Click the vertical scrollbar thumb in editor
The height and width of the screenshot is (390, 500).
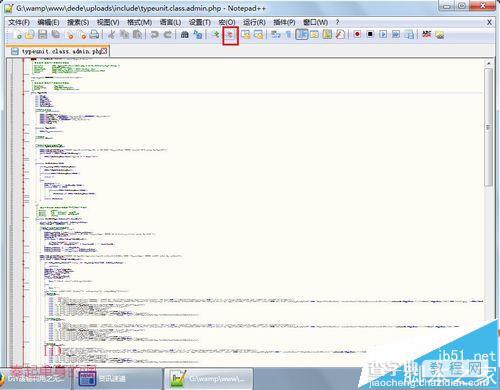(x=489, y=127)
